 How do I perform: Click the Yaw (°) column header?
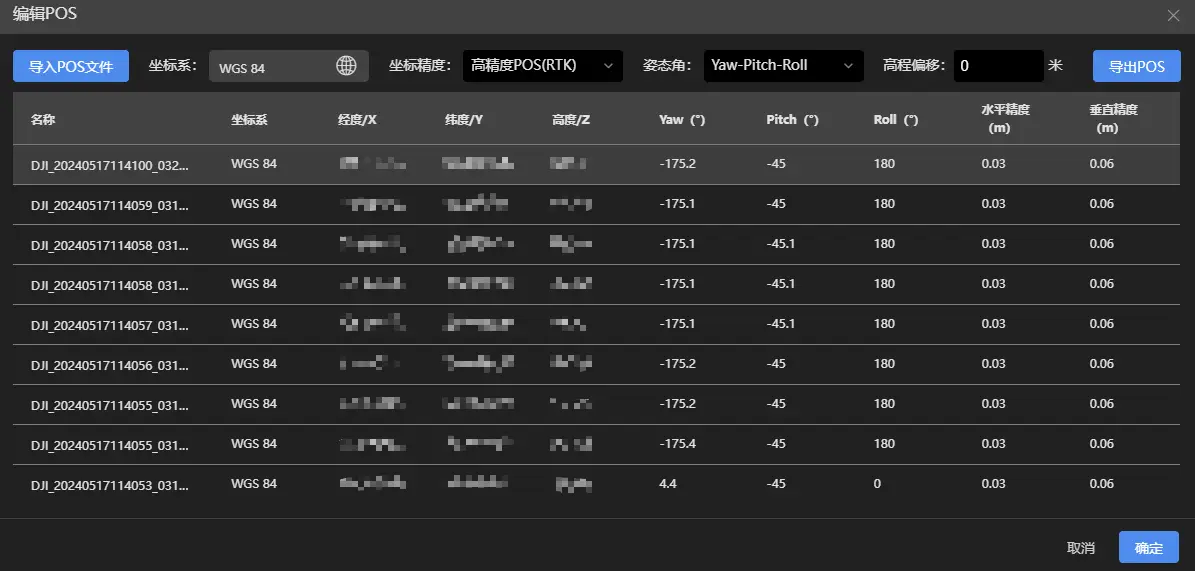(682, 120)
